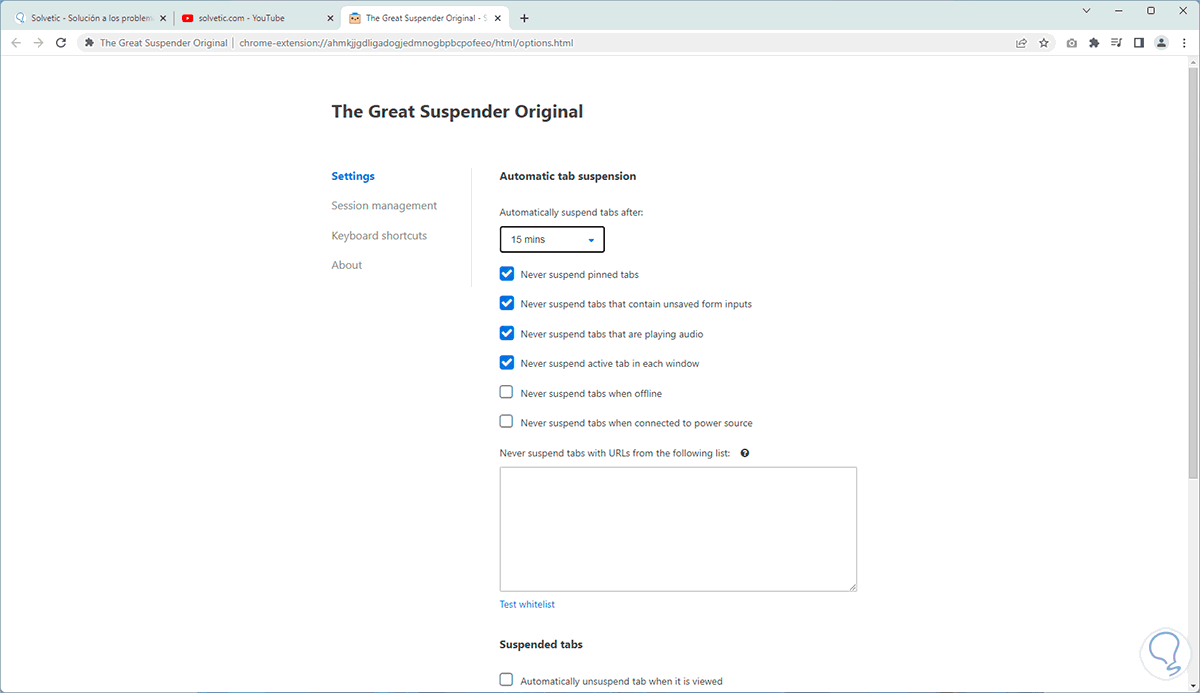
Task: Enable Never suspend tabs when offline
Action: [507, 393]
